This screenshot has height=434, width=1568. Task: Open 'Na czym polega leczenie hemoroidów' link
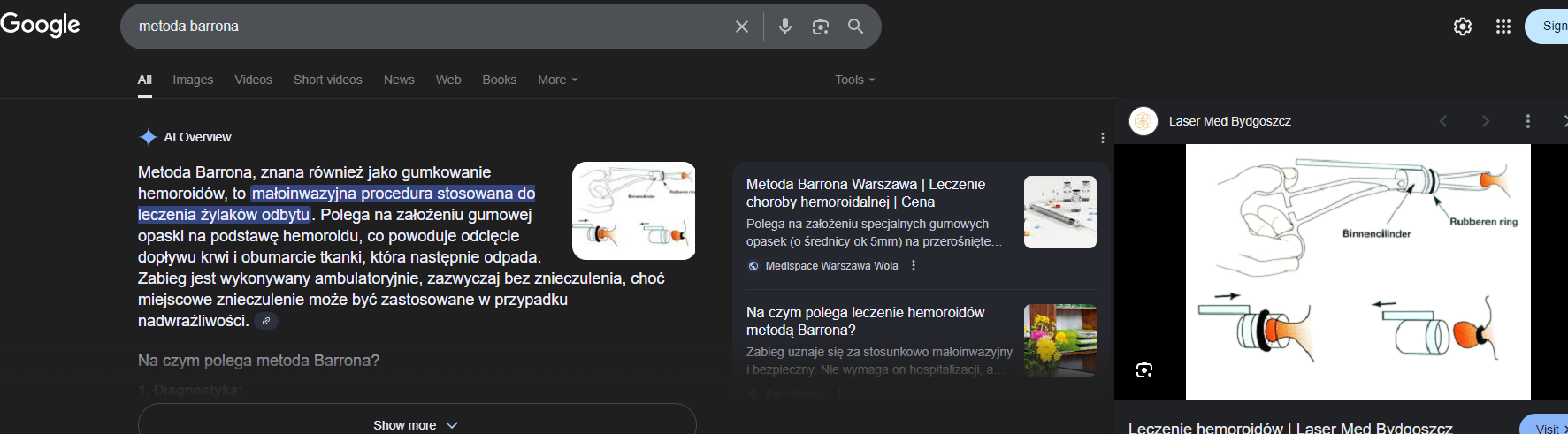coord(866,321)
